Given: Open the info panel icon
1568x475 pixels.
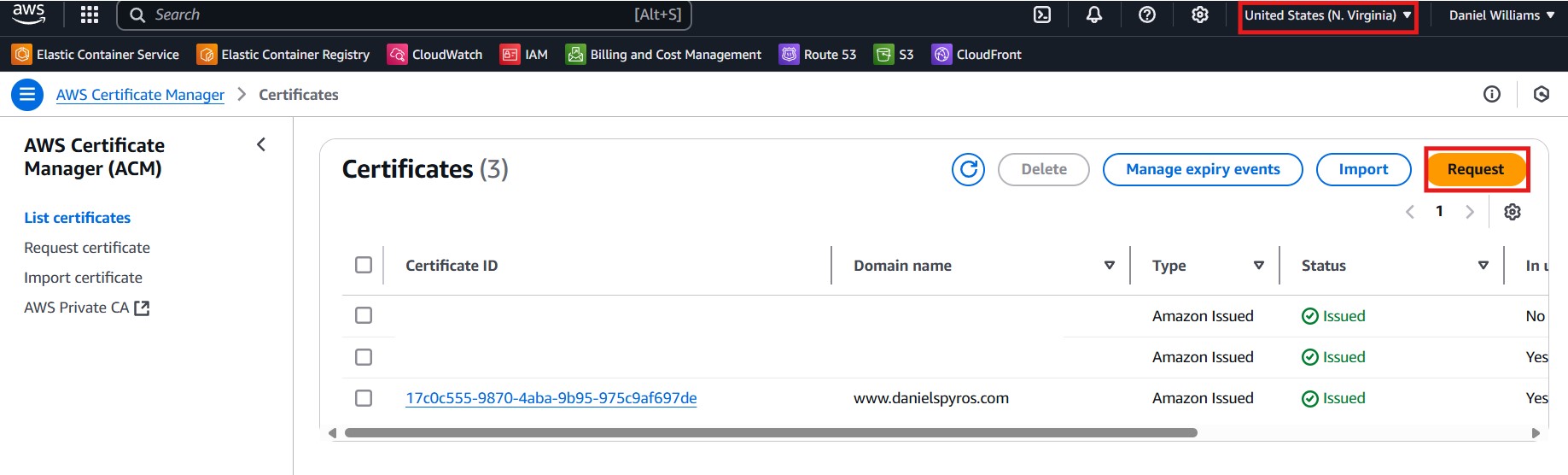Looking at the screenshot, I should coord(1492,94).
